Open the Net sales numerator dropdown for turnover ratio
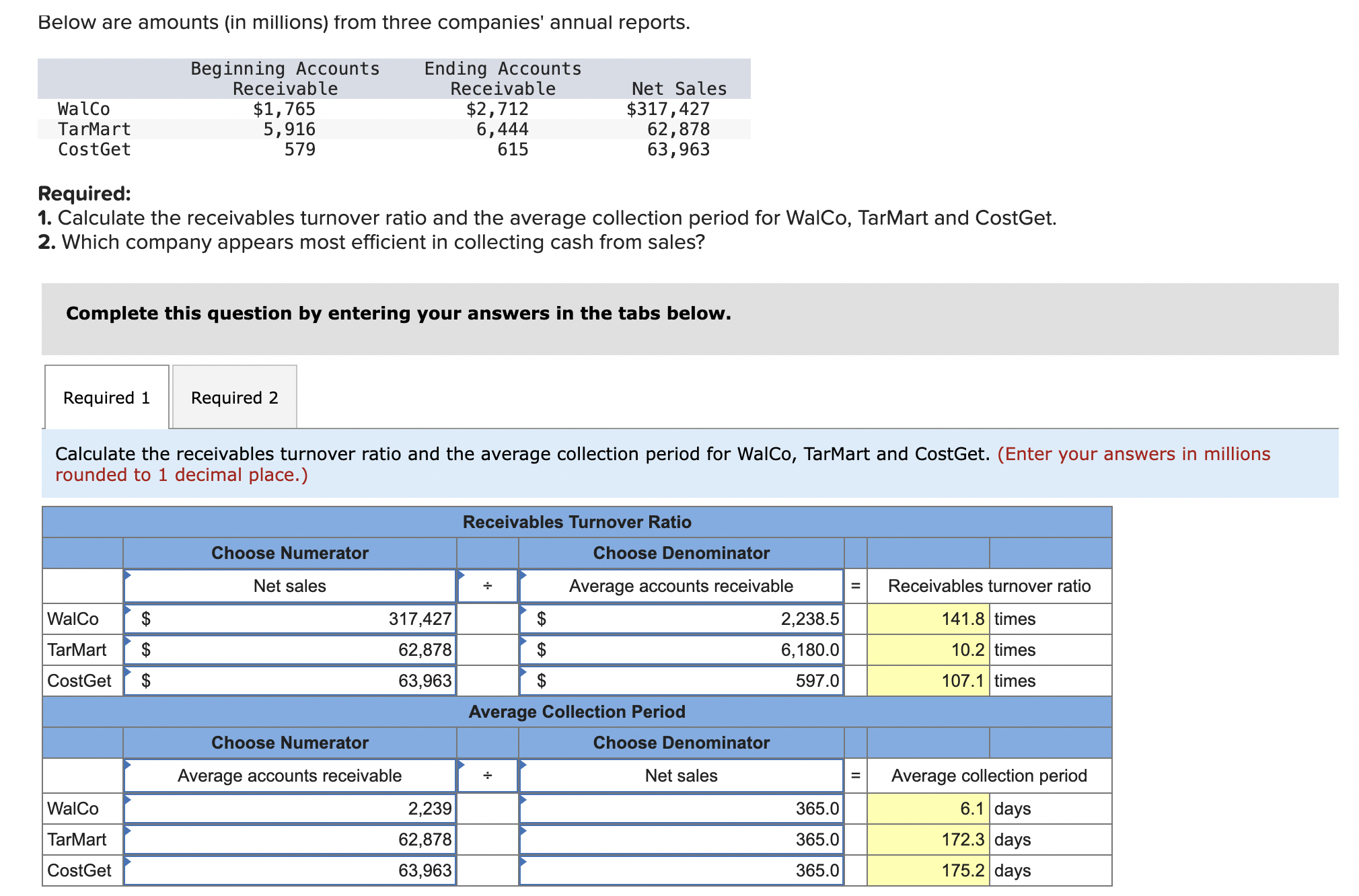Viewport: 1359px width, 896px height. click(289, 586)
